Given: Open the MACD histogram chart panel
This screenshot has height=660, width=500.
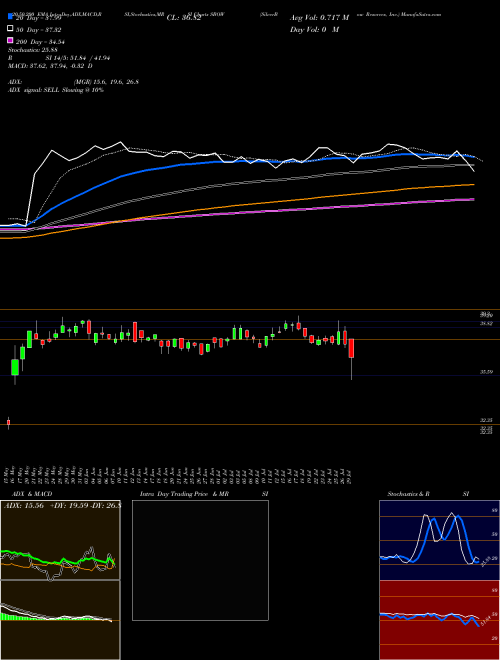Looking at the screenshot, I should tap(60, 620).
